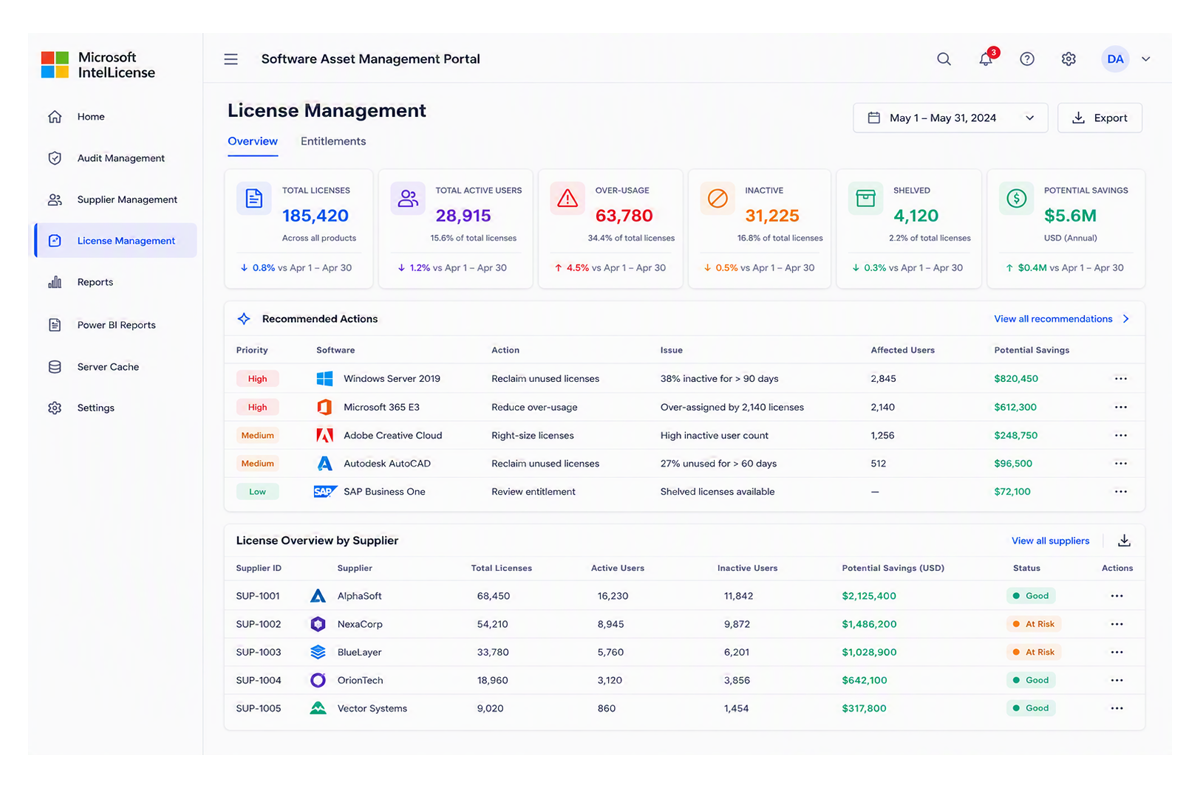Click the DA user avatar
The height and width of the screenshot is (788, 1200).
pyautogui.click(x=1115, y=59)
